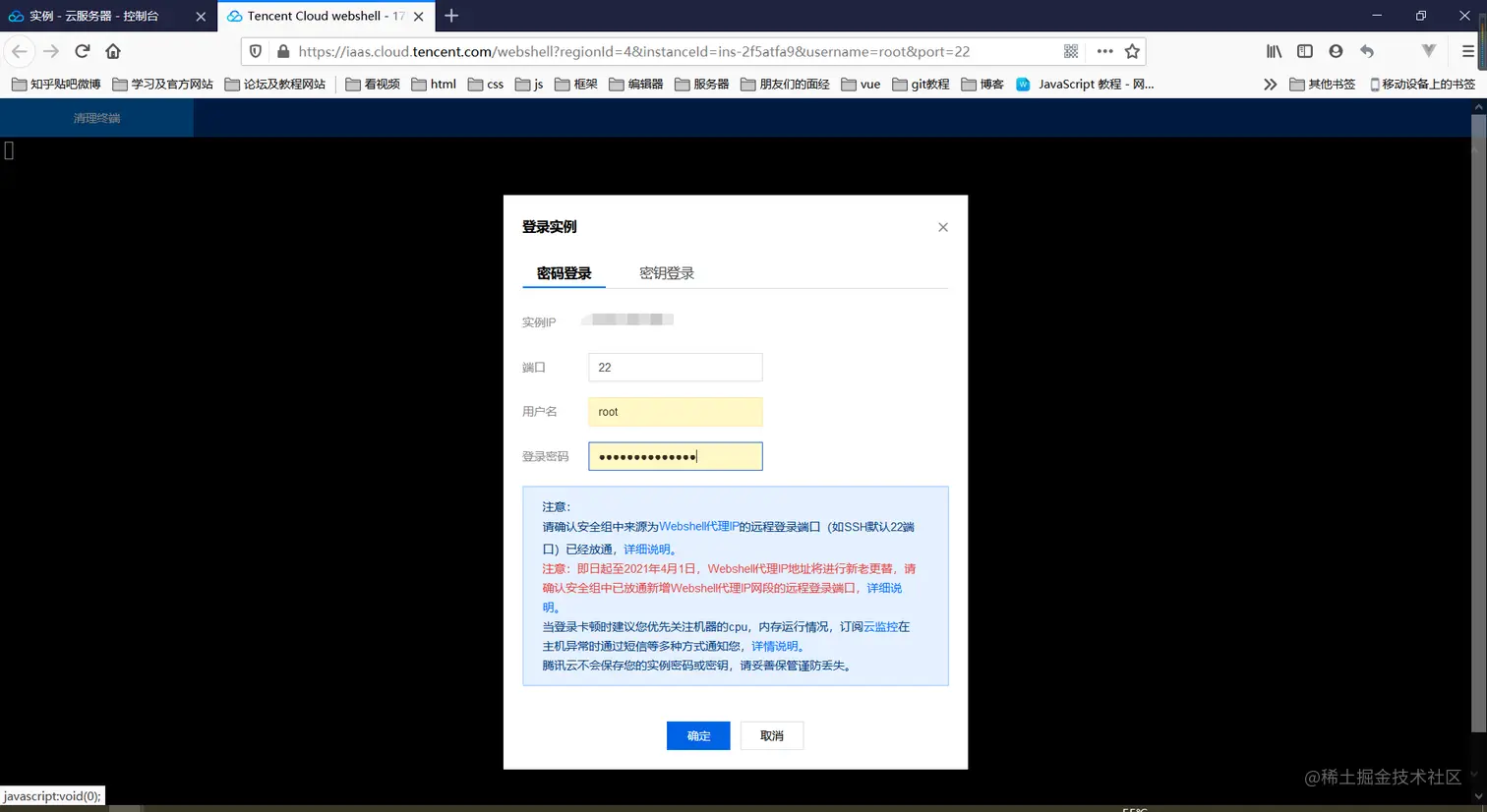Open the css bookmark folder

(x=486, y=85)
